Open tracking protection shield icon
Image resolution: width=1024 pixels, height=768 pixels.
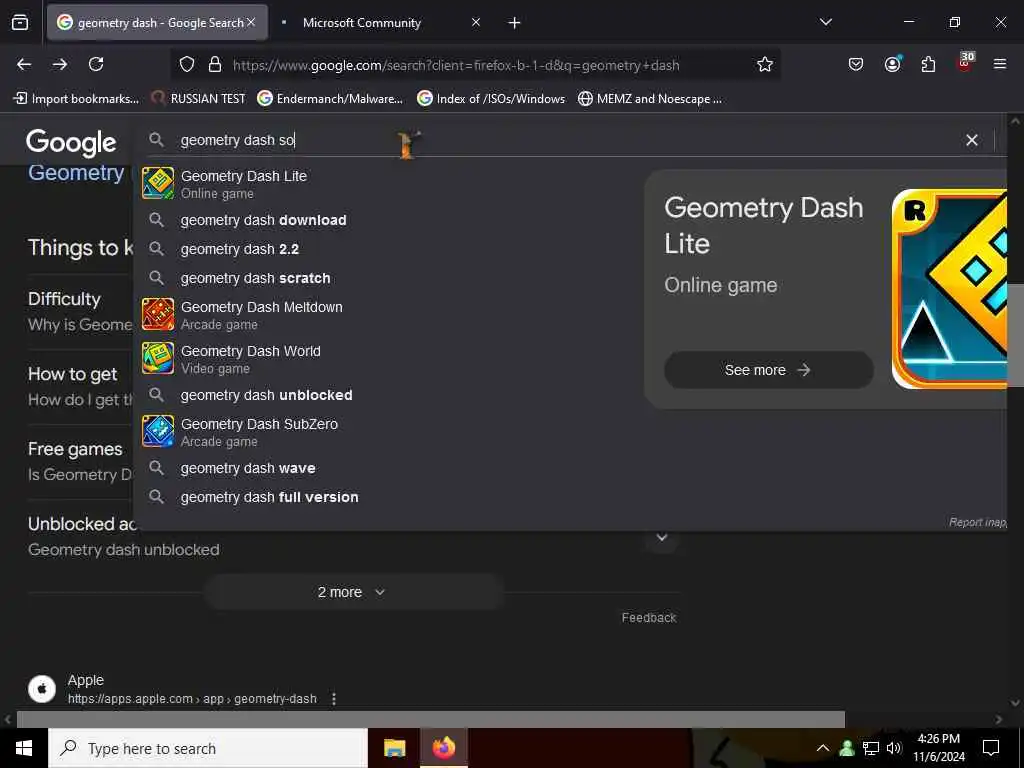187,65
